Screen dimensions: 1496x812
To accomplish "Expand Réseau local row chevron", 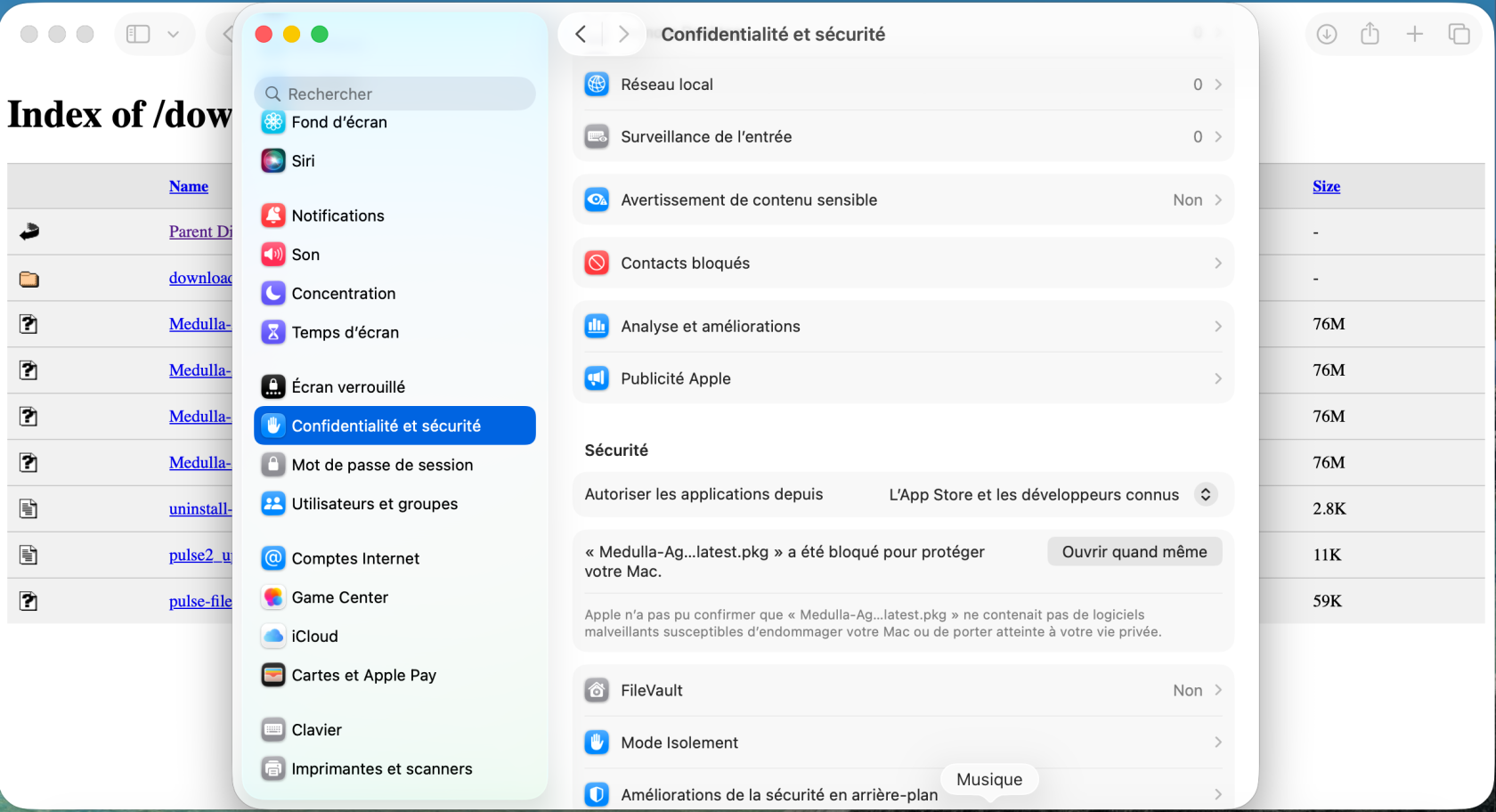I will [1218, 85].
